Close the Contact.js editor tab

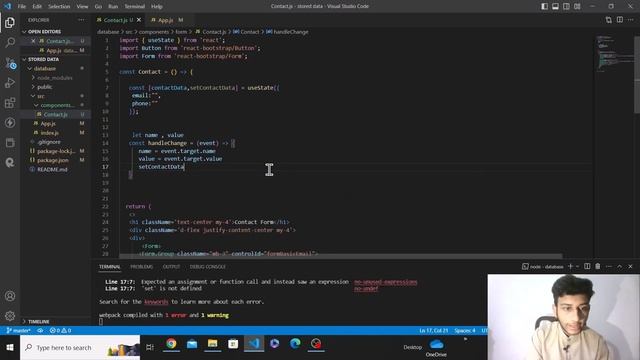tap(139, 20)
